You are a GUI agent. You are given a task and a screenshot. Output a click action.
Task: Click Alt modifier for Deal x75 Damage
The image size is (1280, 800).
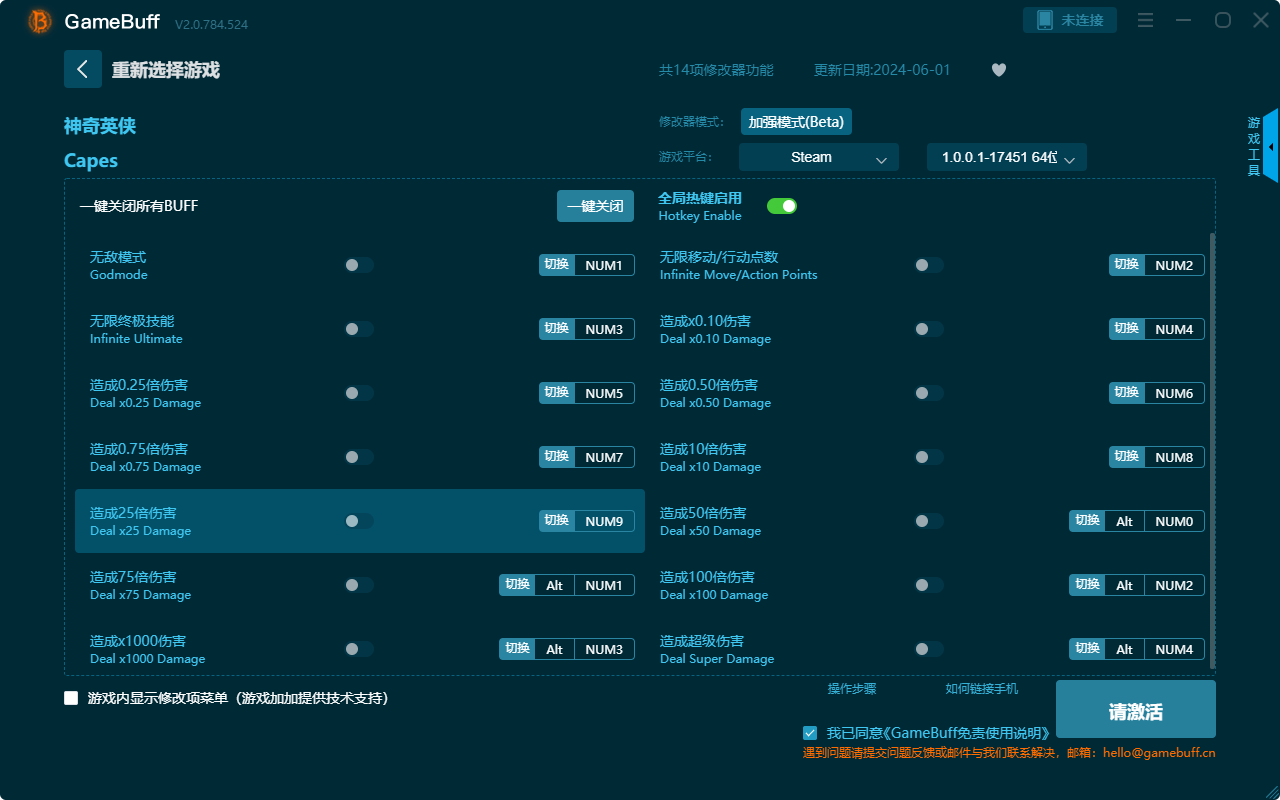pos(555,585)
